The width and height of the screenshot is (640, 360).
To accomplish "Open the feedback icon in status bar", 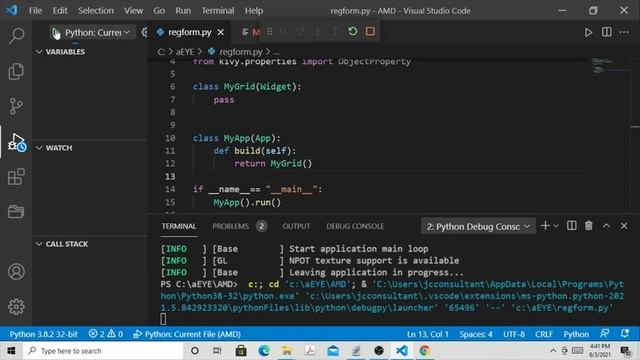I will click(604, 333).
